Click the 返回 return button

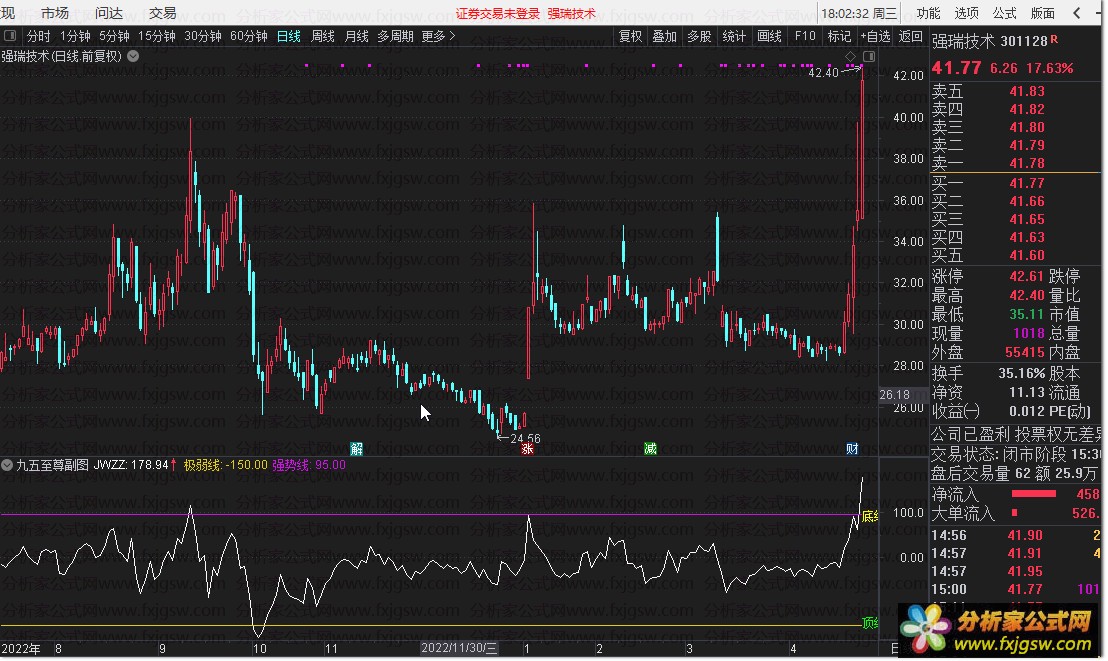[x=911, y=36]
